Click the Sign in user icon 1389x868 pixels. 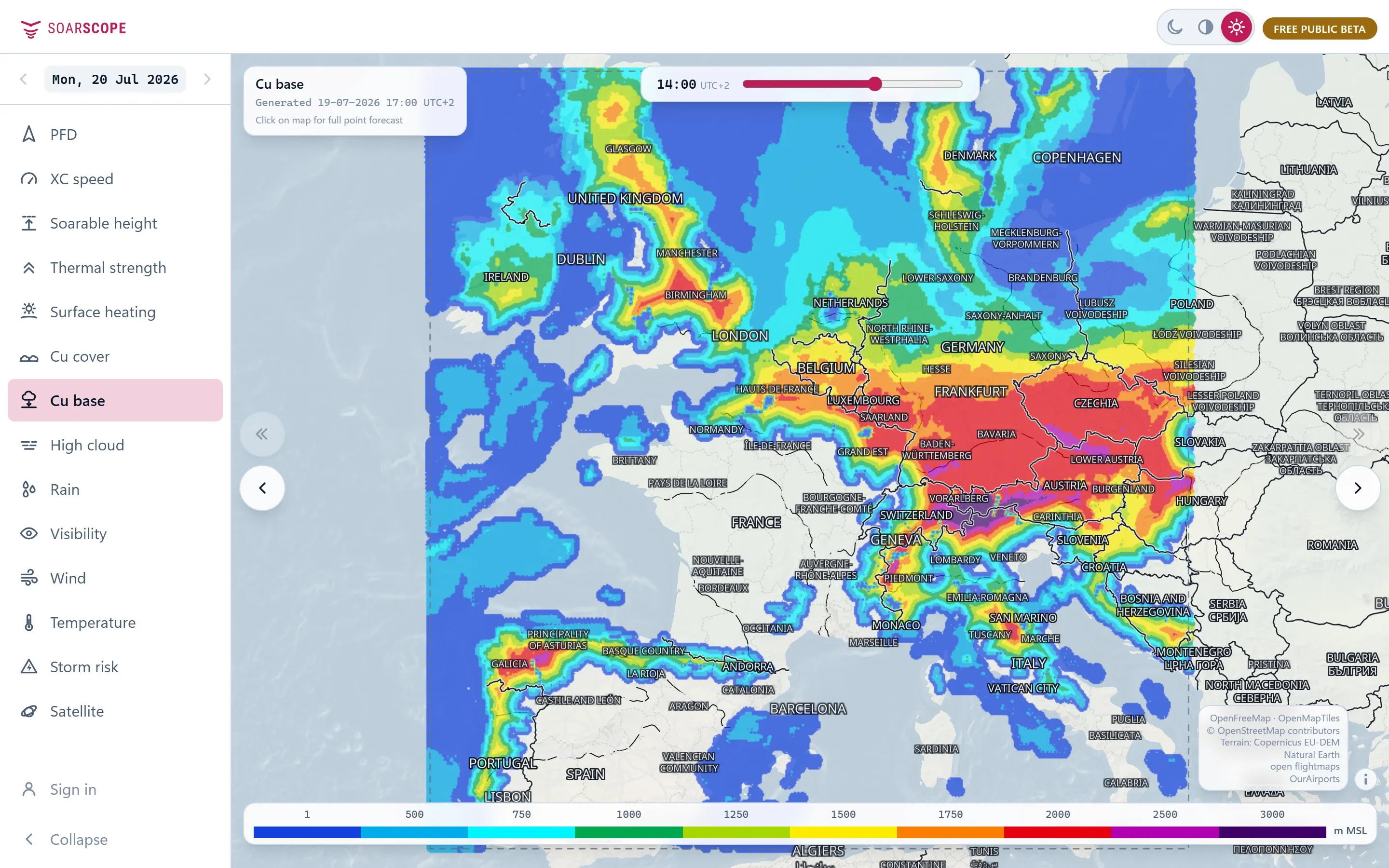pos(29,789)
